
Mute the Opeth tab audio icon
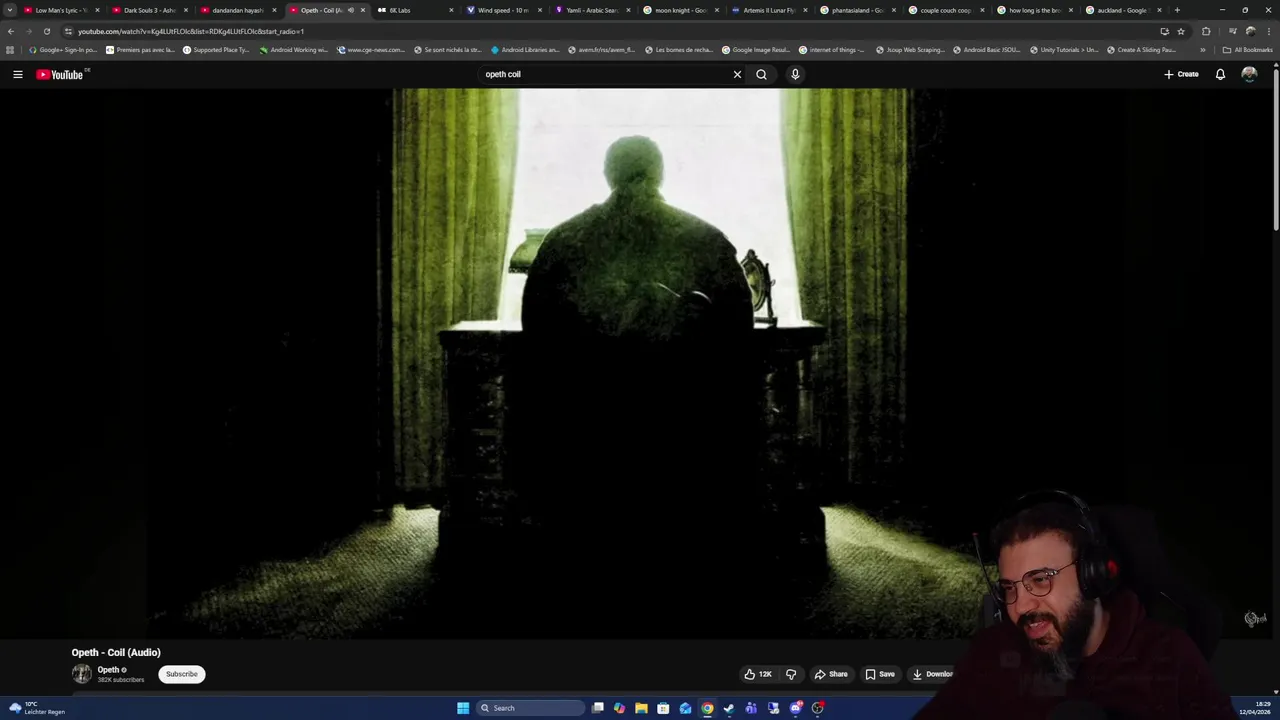pyautogui.click(x=350, y=10)
